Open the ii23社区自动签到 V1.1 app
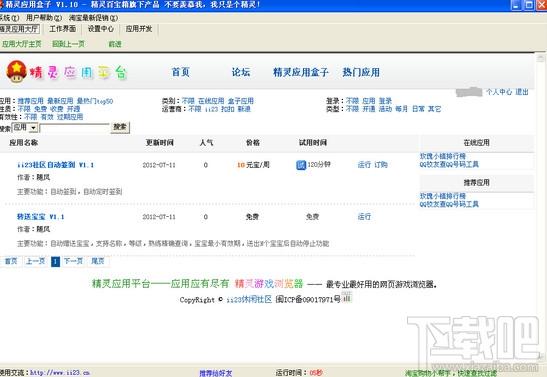Viewport: 547px width, 377px height. coord(55,165)
